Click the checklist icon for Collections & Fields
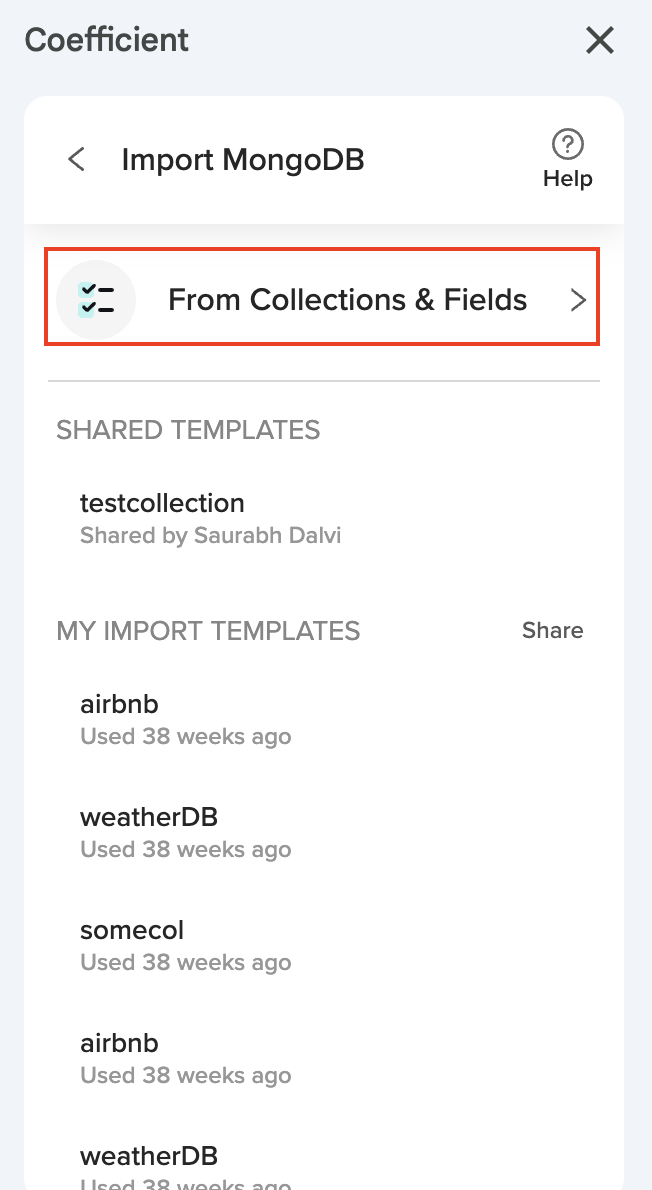 (x=96, y=299)
